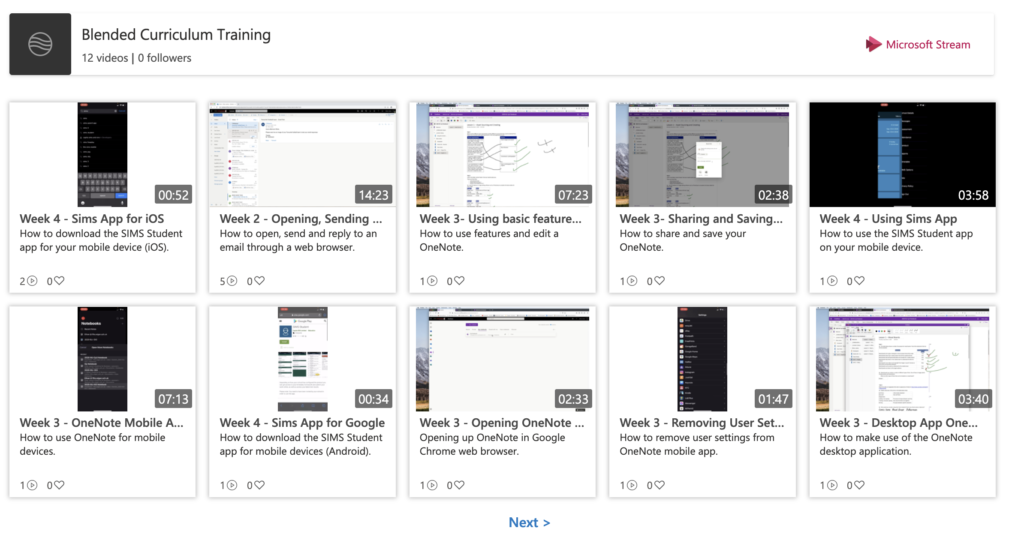This screenshot has height=540, width=1024.
Task: Like the Week 4 - Using Sims App video
Action: (x=859, y=281)
